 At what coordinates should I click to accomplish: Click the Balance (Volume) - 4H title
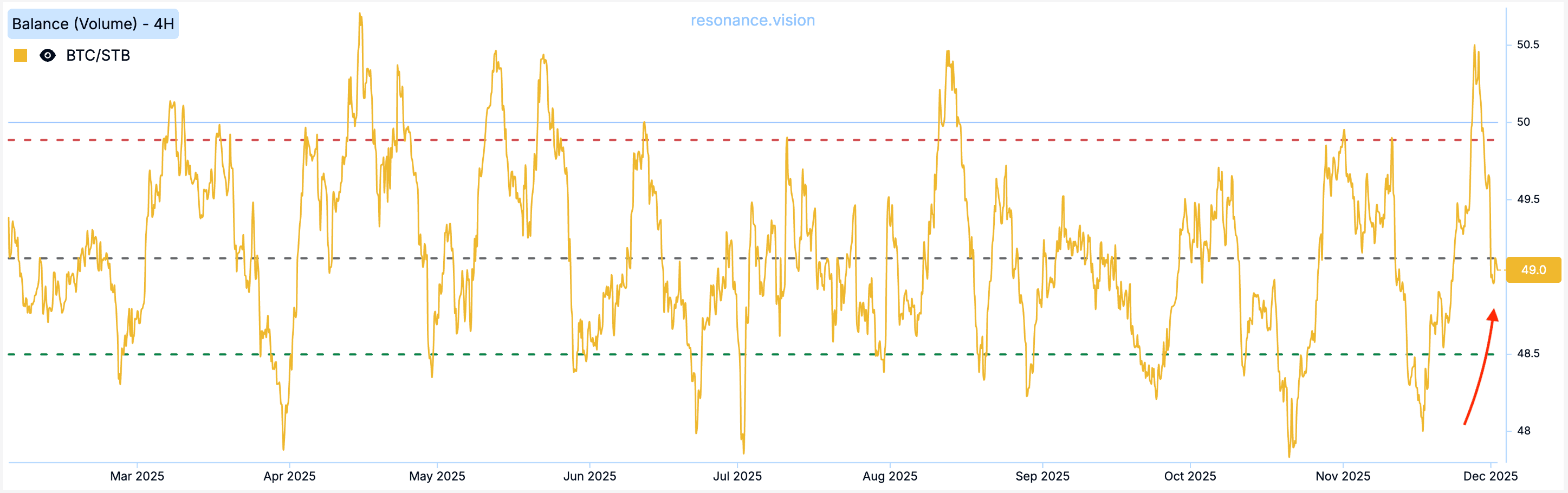pos(93,24)
